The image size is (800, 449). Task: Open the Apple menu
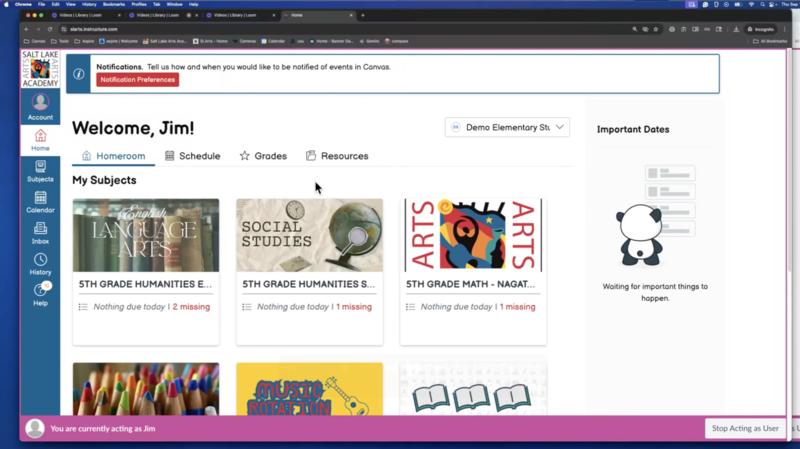point(6,4)
